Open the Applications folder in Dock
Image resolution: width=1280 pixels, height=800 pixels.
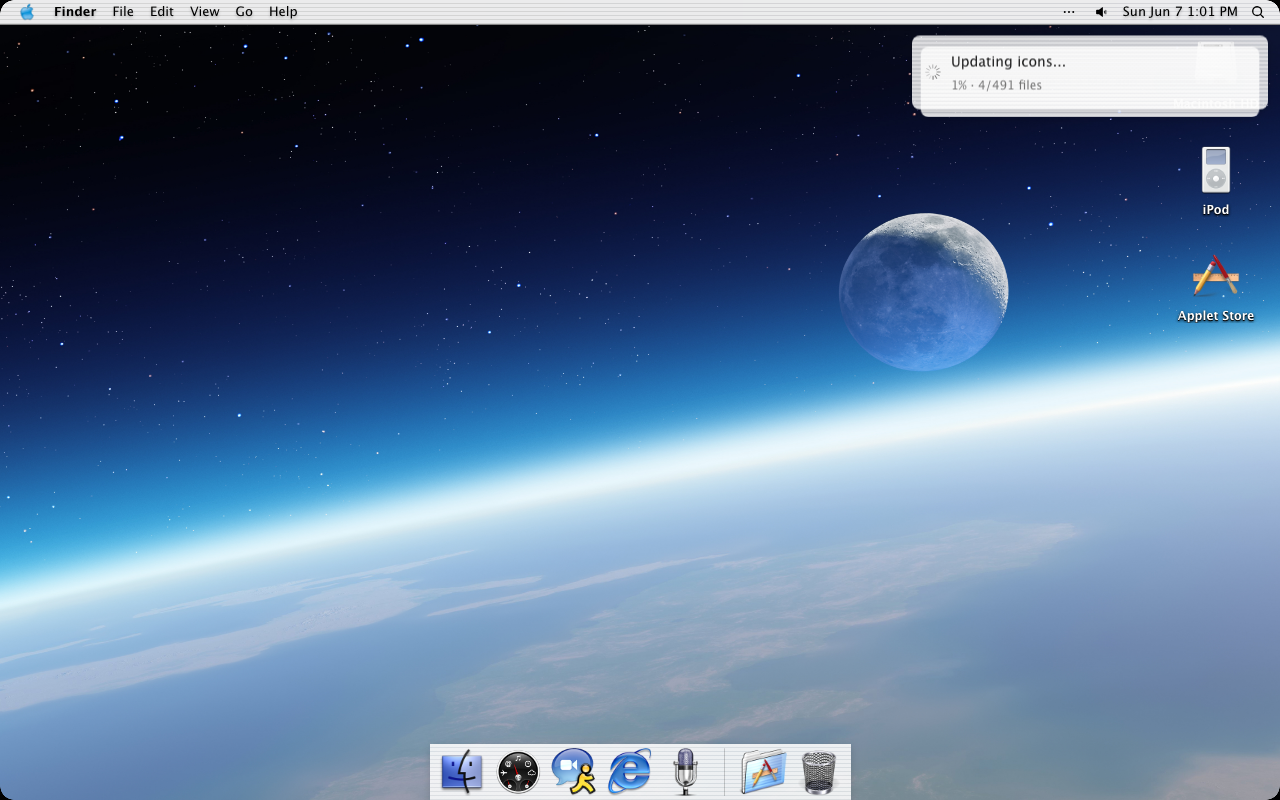[763, 772]
